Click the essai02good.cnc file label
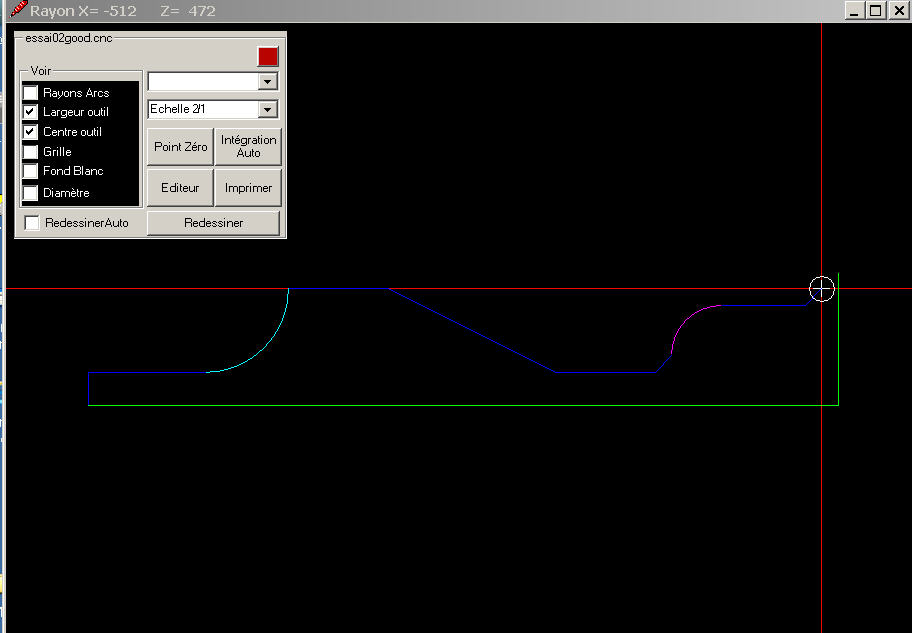 [x=69, y=38]
